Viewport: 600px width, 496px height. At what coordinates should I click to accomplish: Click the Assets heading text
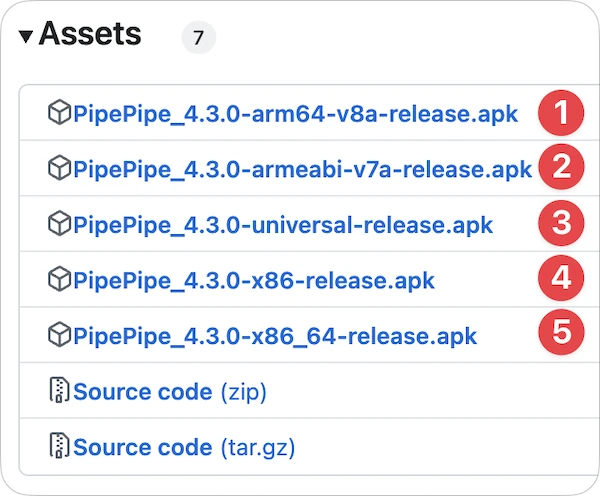90,34
